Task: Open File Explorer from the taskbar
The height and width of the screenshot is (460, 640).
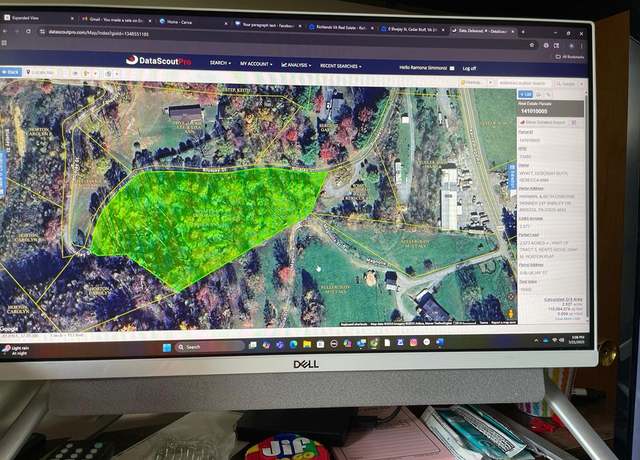Action: pos(307,344)
